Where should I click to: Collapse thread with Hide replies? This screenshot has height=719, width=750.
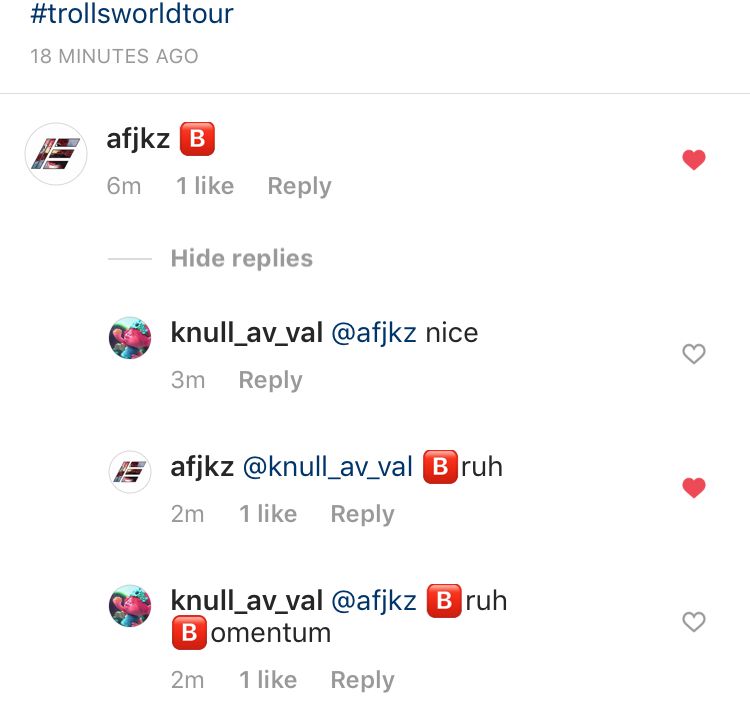[242, 258]
